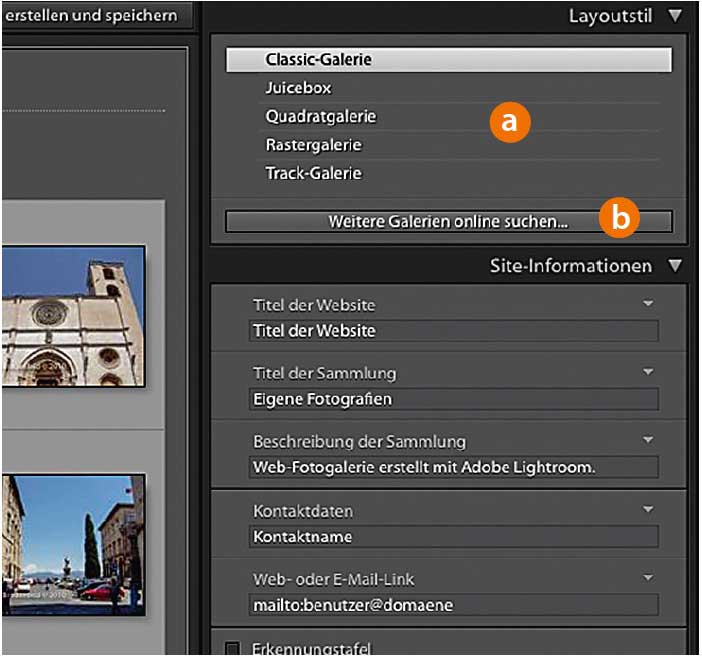Screen dimensions: 702x656
Task: Open Titel der Sammlung preset dropdown
Action: pyautogui.click(x=648, y=372)
